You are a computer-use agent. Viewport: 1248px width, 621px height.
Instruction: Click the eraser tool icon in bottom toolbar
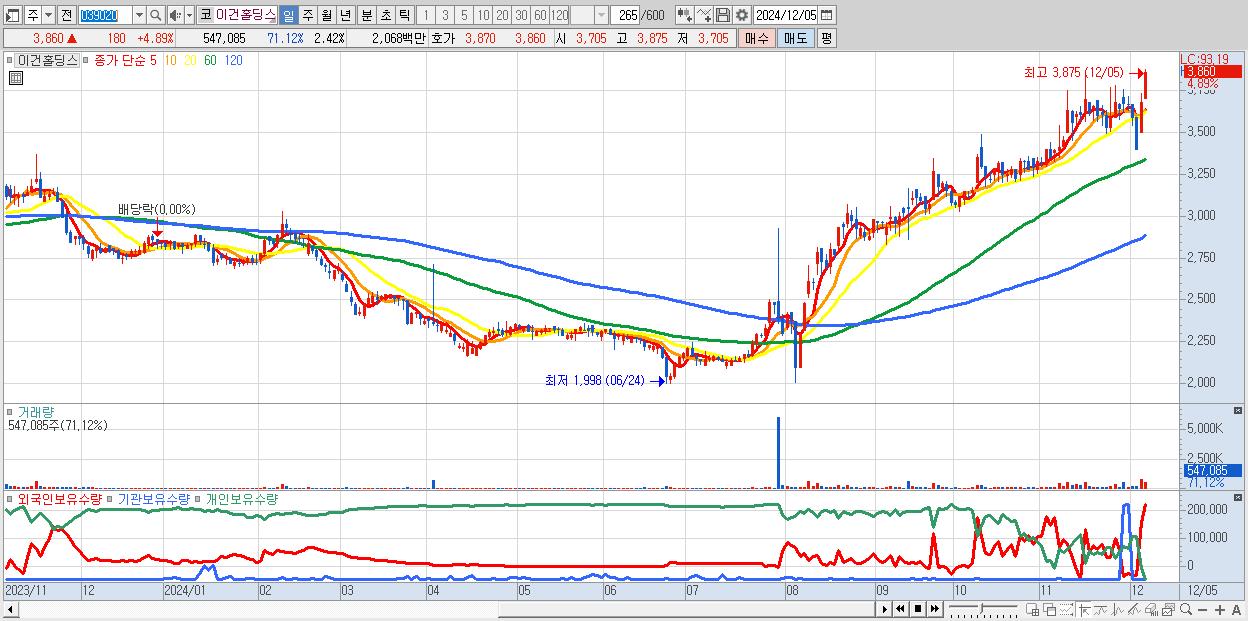tap(1152, 609)
